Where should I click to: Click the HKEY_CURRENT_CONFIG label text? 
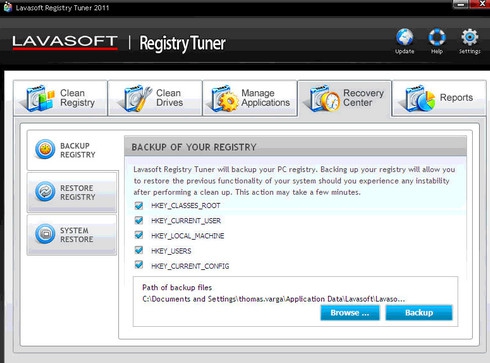(x=190, y=266)
